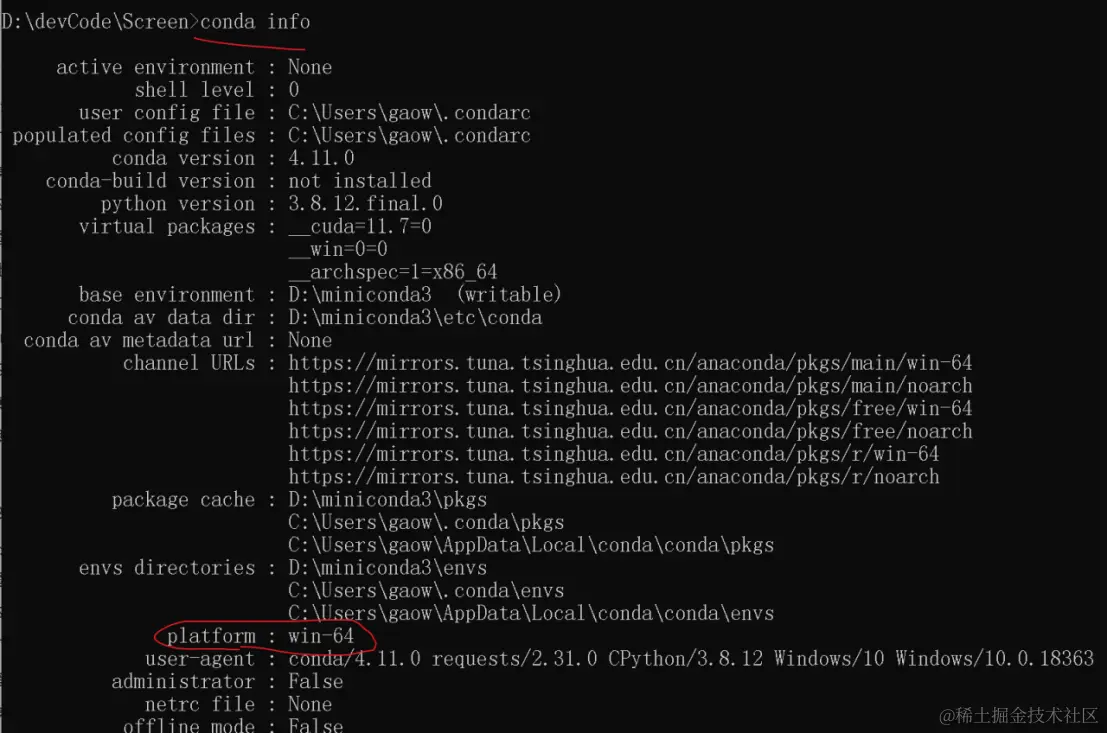Click the D:\devCode\Screen prompt path
Screen dimensions: 1107x734
pyautogui.click(x=96, y=21)
